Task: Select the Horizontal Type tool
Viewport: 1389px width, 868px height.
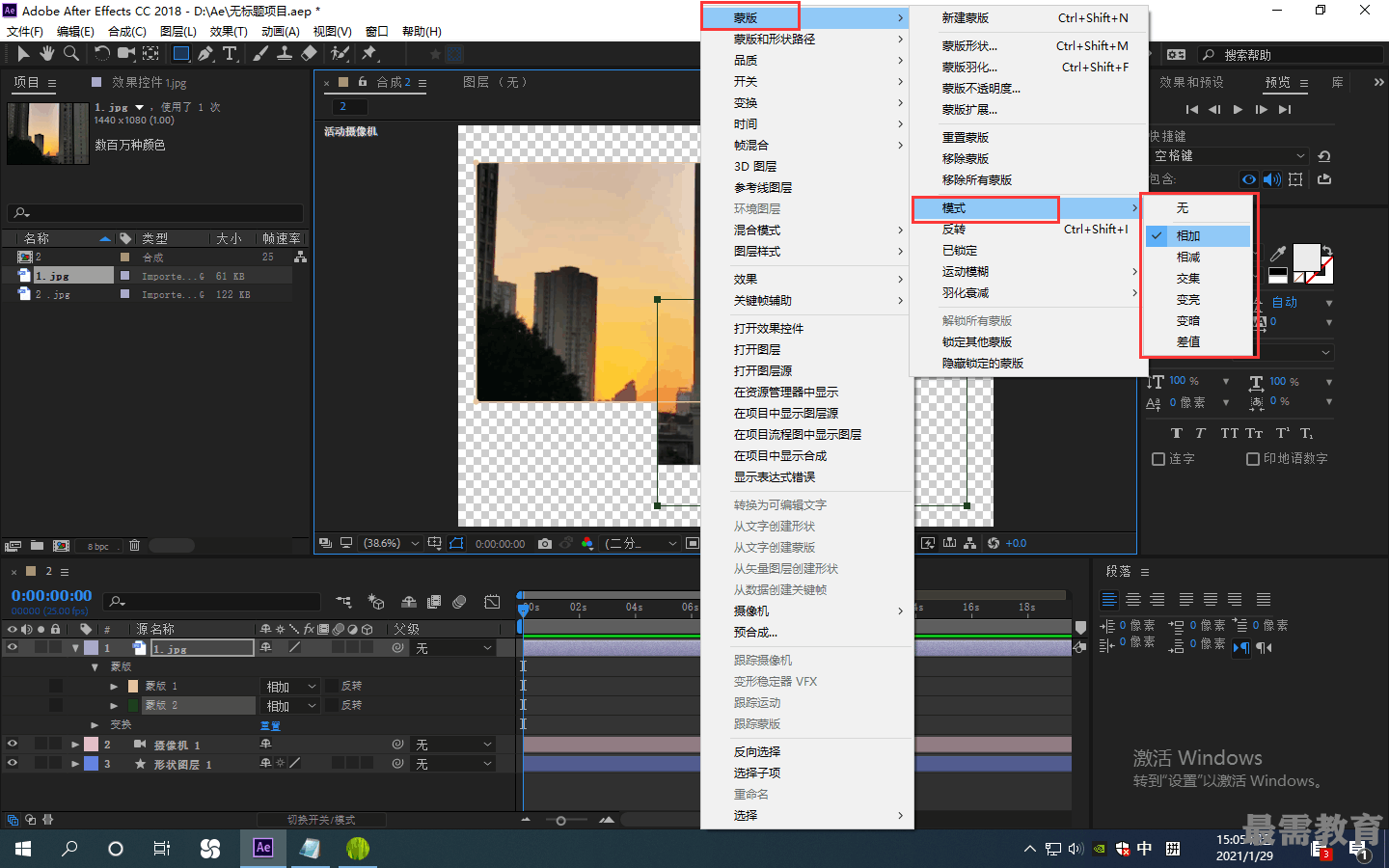Action: pos(230,54)
